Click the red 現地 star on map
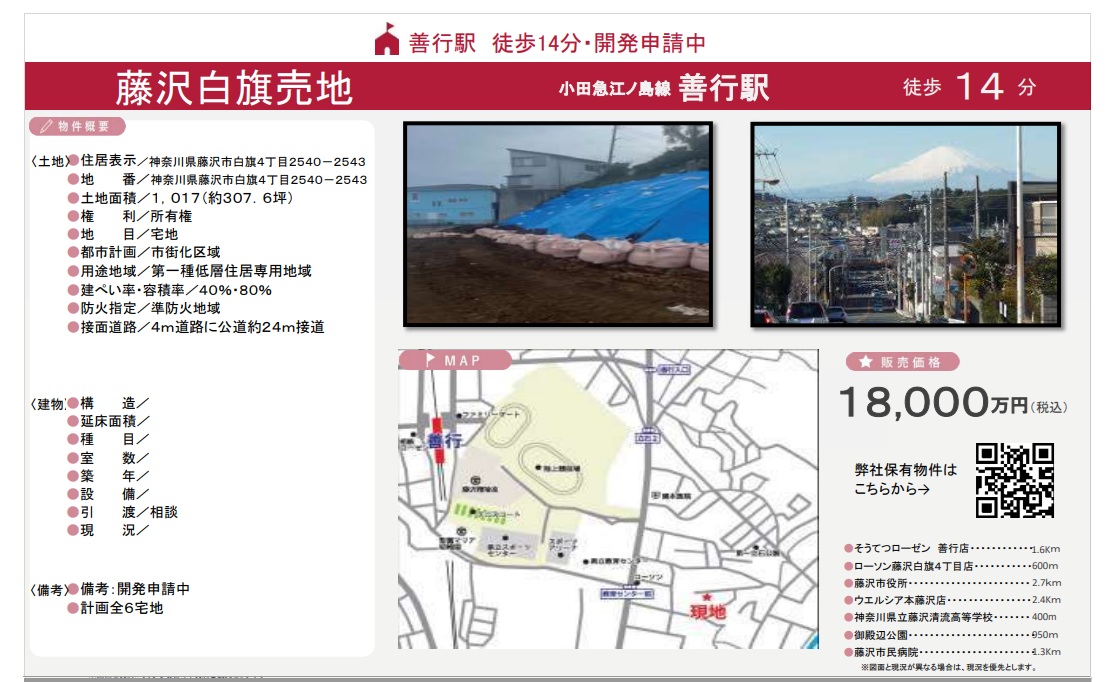1118x682 pixels. click(707, 597)
